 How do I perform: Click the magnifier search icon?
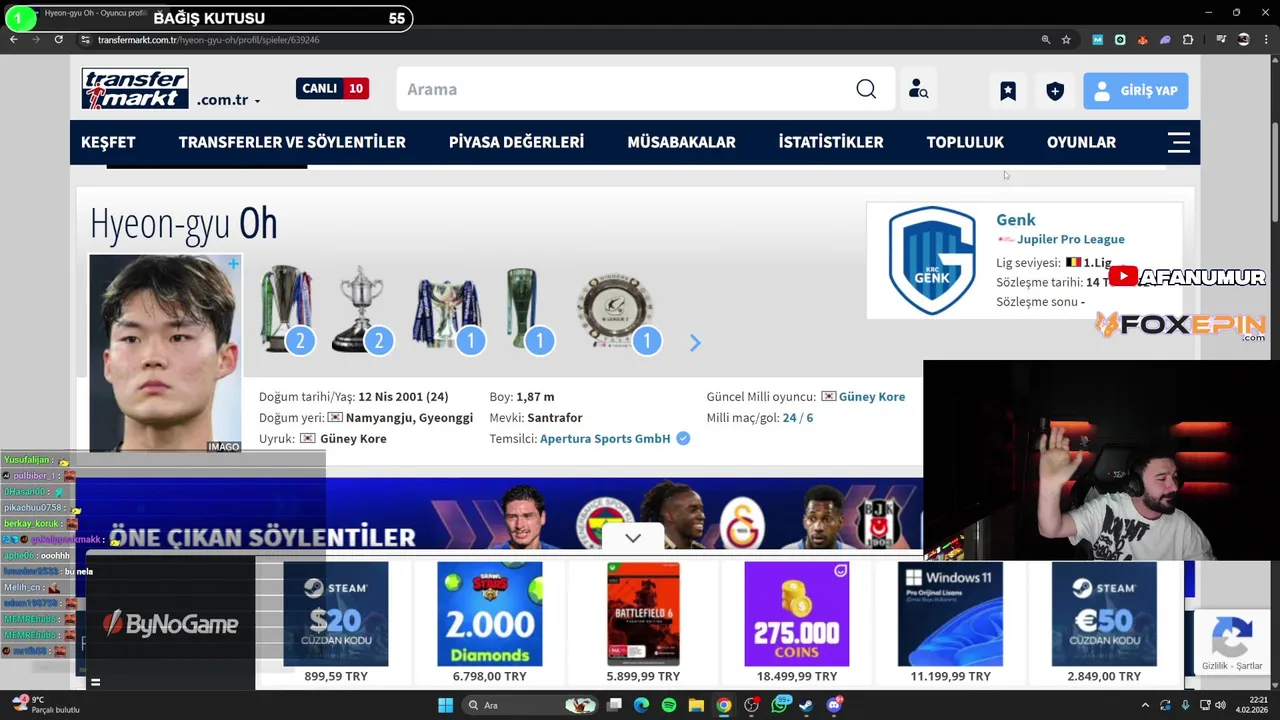(866, 89)
